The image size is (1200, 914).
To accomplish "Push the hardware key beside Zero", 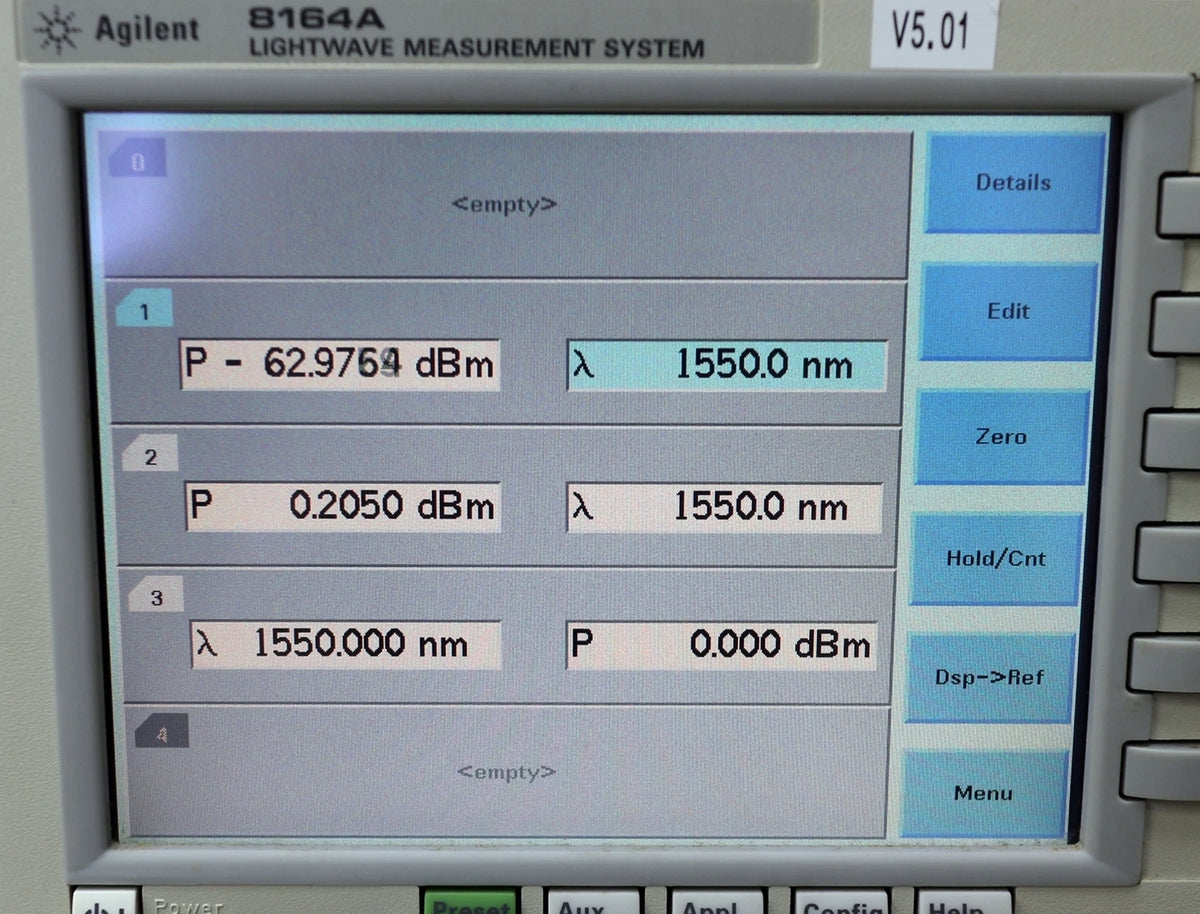I will (1172, 440).
